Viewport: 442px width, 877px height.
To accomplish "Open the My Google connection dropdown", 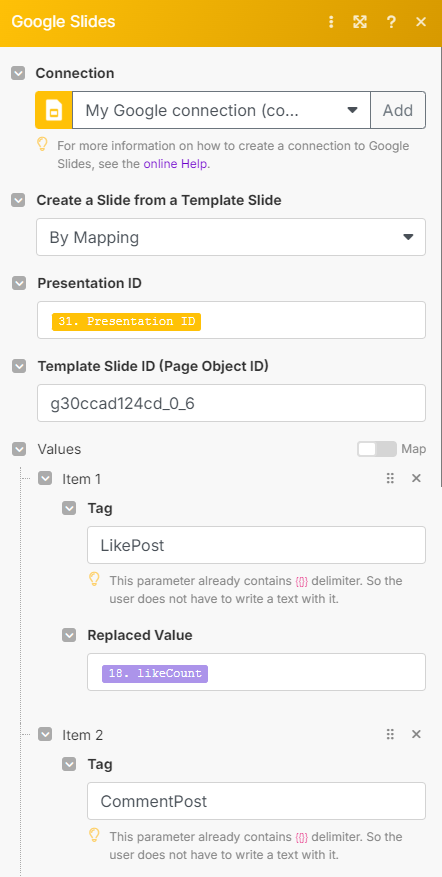I will click(x=222, y=110).
